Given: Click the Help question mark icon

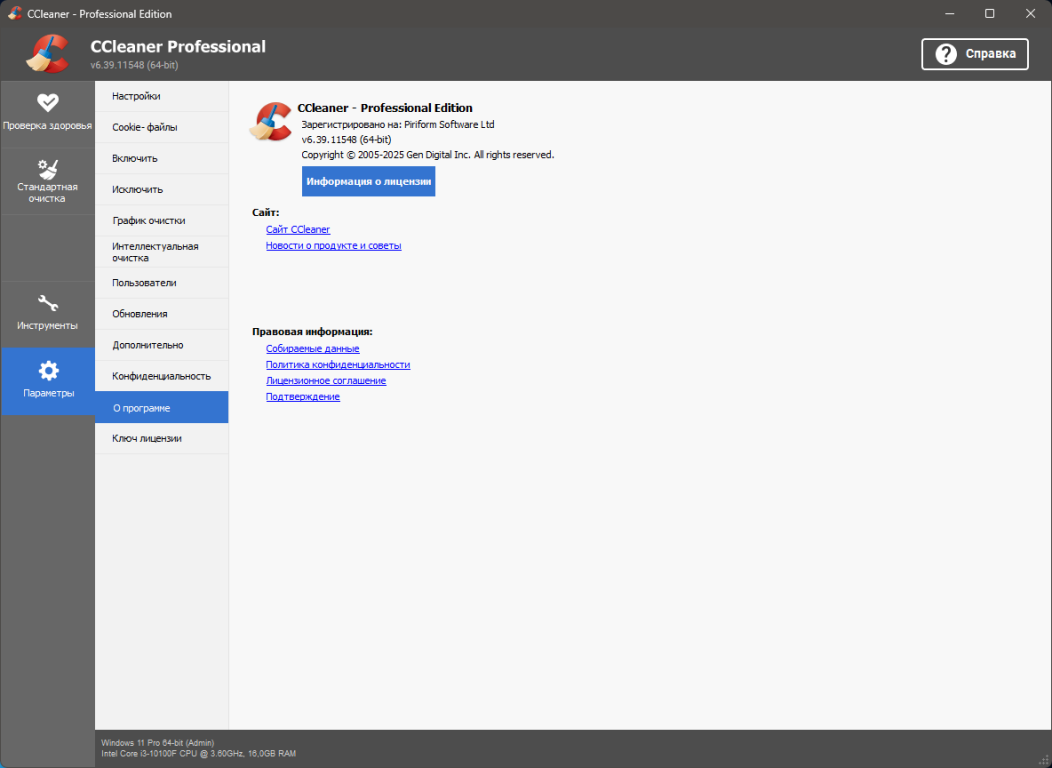Looking at the screenshot, I should point(946,54).
